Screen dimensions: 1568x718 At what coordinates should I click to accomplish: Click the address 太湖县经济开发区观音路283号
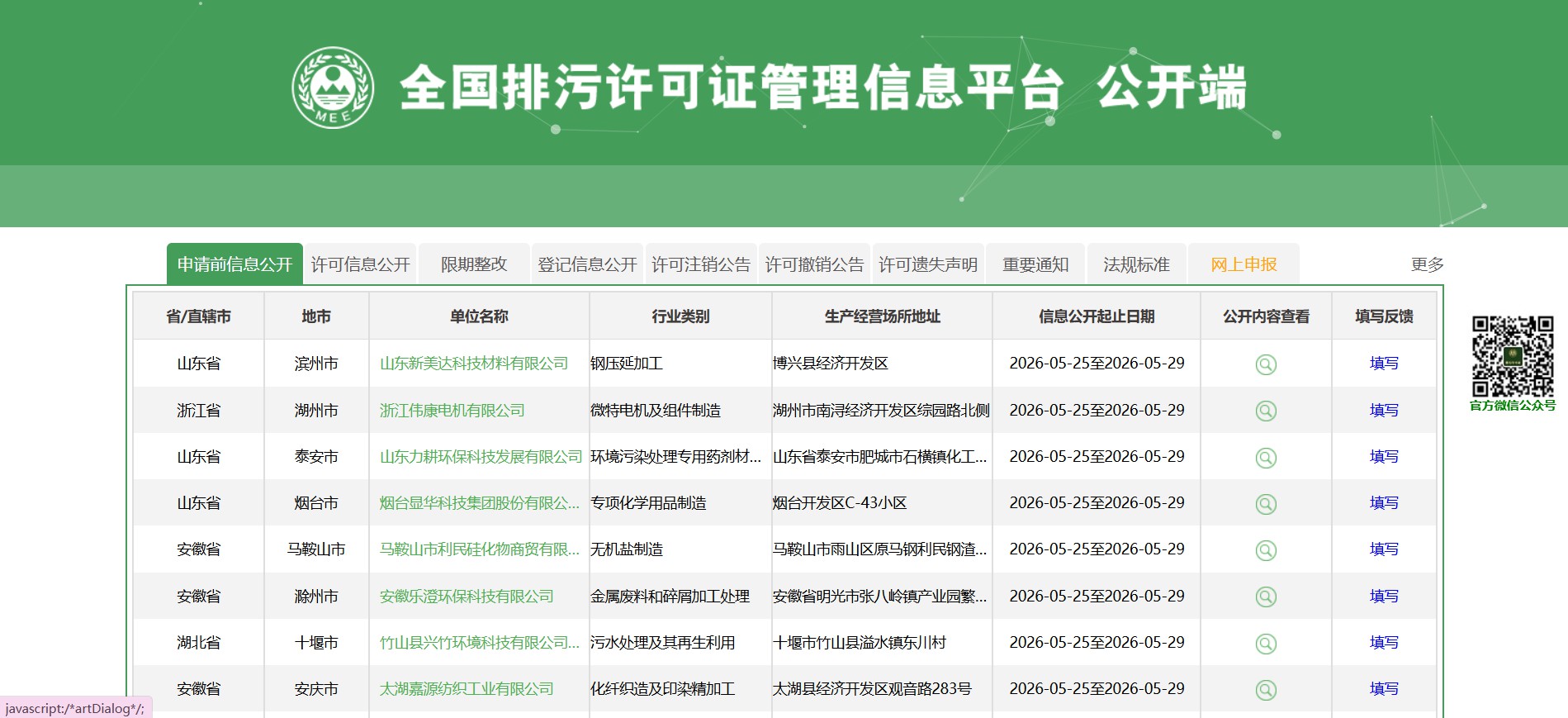tap(872, 689)
